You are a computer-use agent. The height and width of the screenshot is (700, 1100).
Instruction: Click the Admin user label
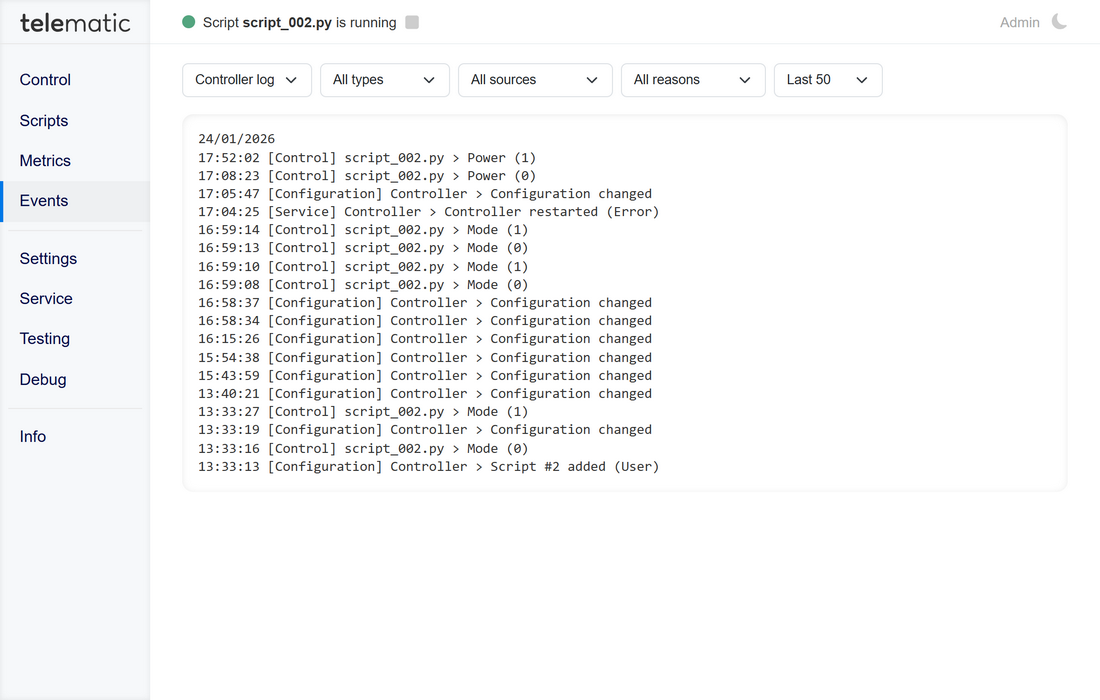(x=1019, y=22)
